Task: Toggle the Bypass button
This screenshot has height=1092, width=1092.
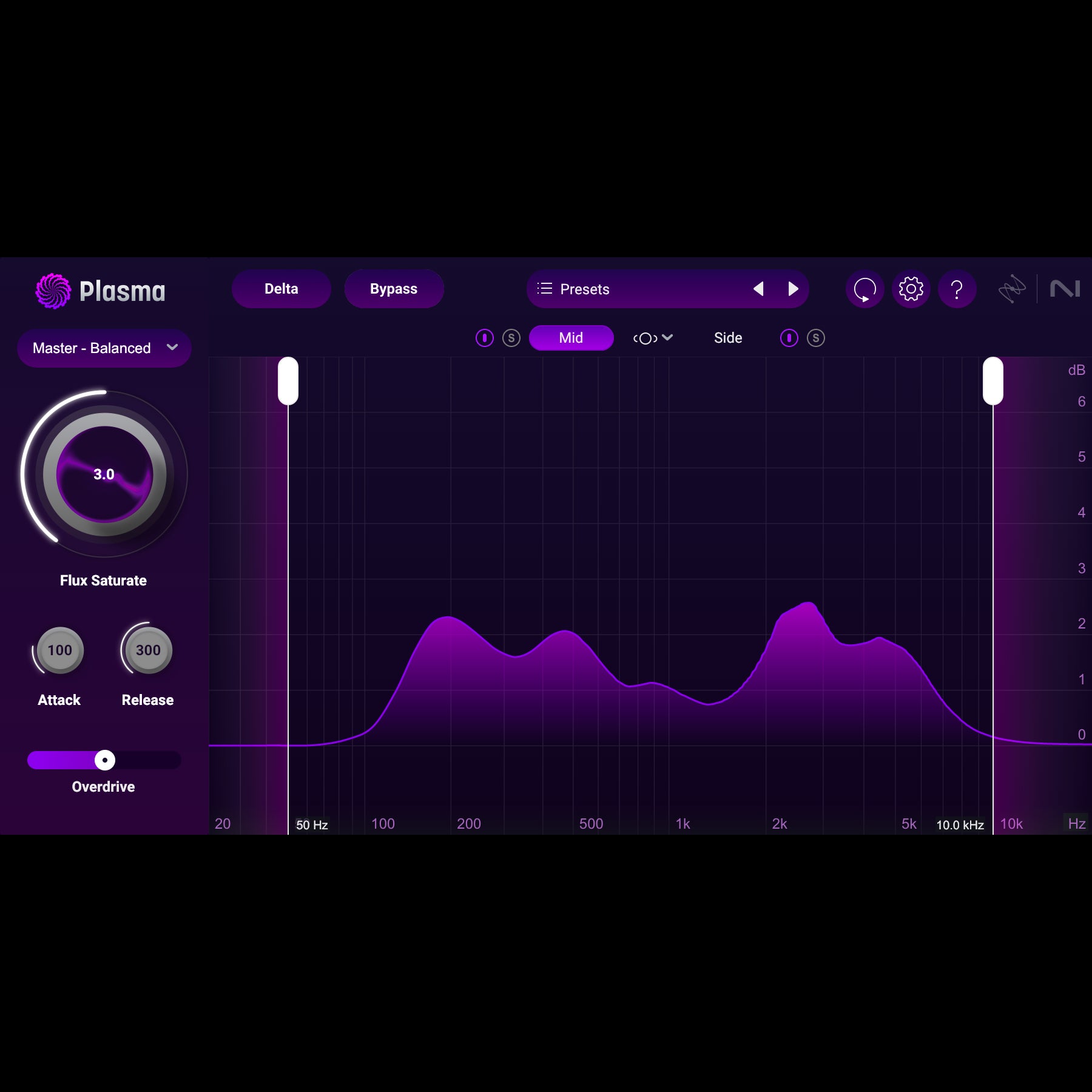Action: tap(394, 289)
